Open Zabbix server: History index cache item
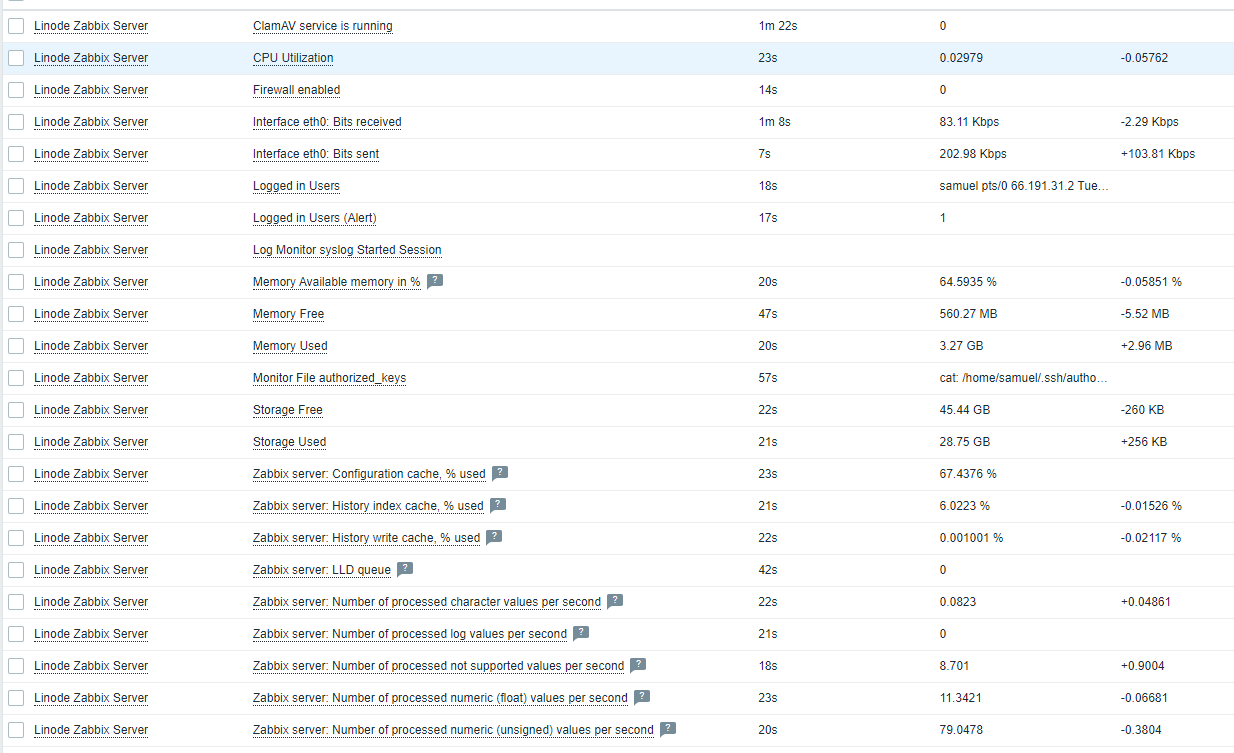 (x=368, y=506)
